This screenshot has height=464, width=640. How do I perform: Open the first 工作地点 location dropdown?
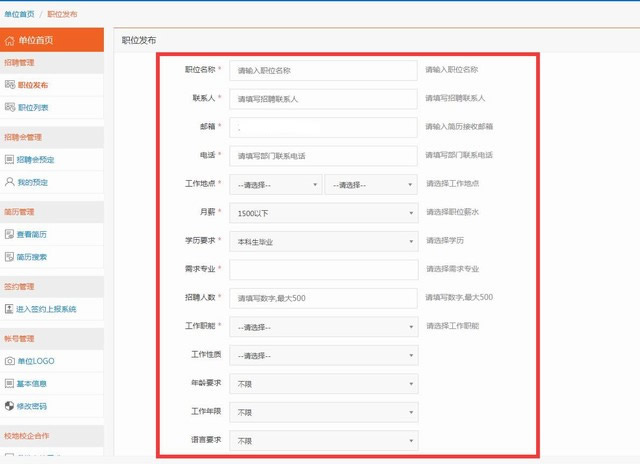(276, 185)
